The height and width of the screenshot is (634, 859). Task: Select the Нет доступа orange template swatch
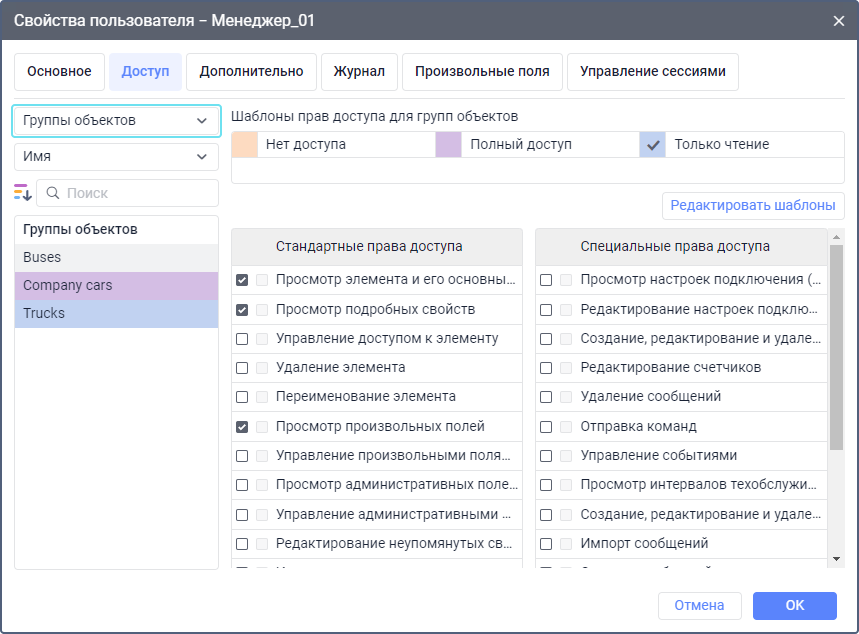coord(244,145)
